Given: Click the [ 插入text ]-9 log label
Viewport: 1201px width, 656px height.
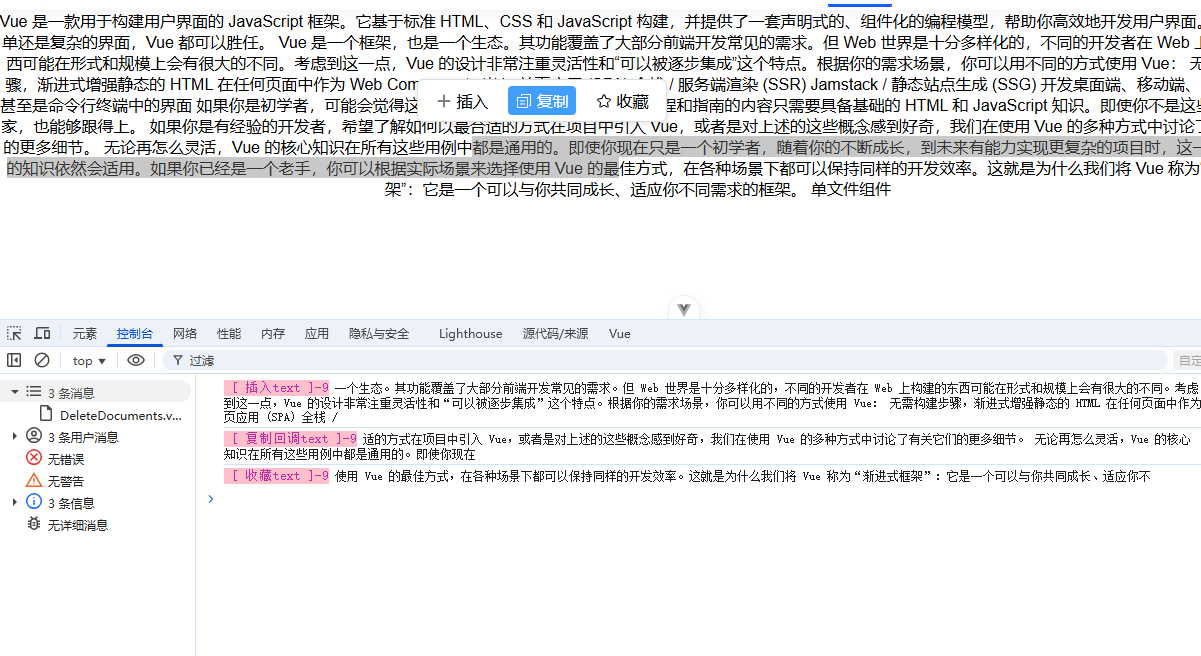Looking at the screenshot, I should 276,387.
